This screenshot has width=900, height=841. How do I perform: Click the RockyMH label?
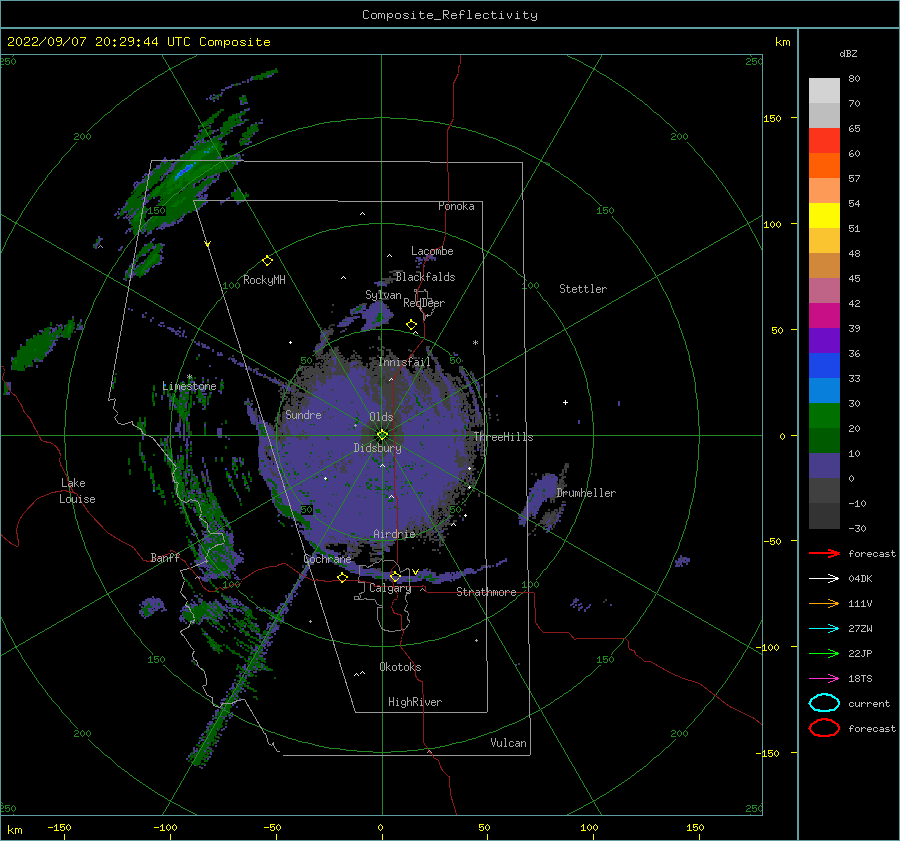pyautogui.click(x=264, y=280)
